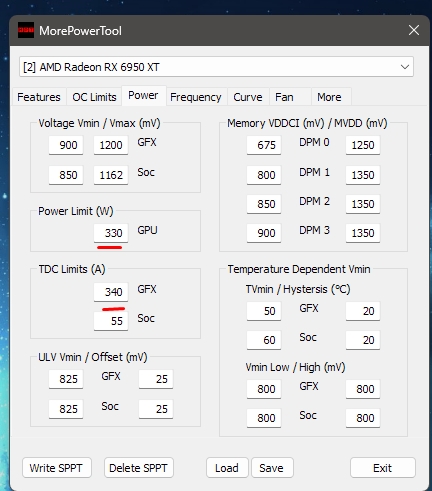Click the 'TVmin / Hystersis (°C)' label
Viewport: 432px width, 491px height.
(x=298, y=289)
